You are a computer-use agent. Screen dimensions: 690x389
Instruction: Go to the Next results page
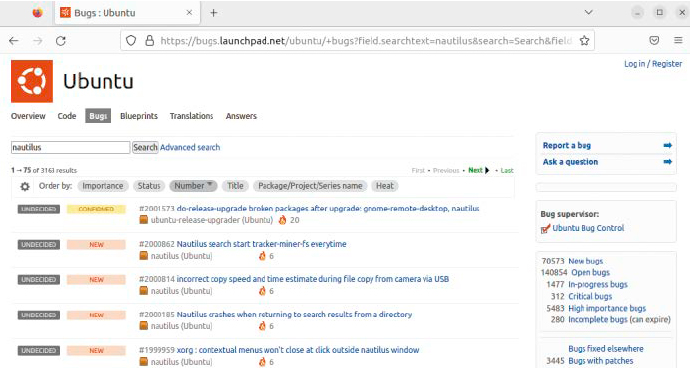(478, 170)
